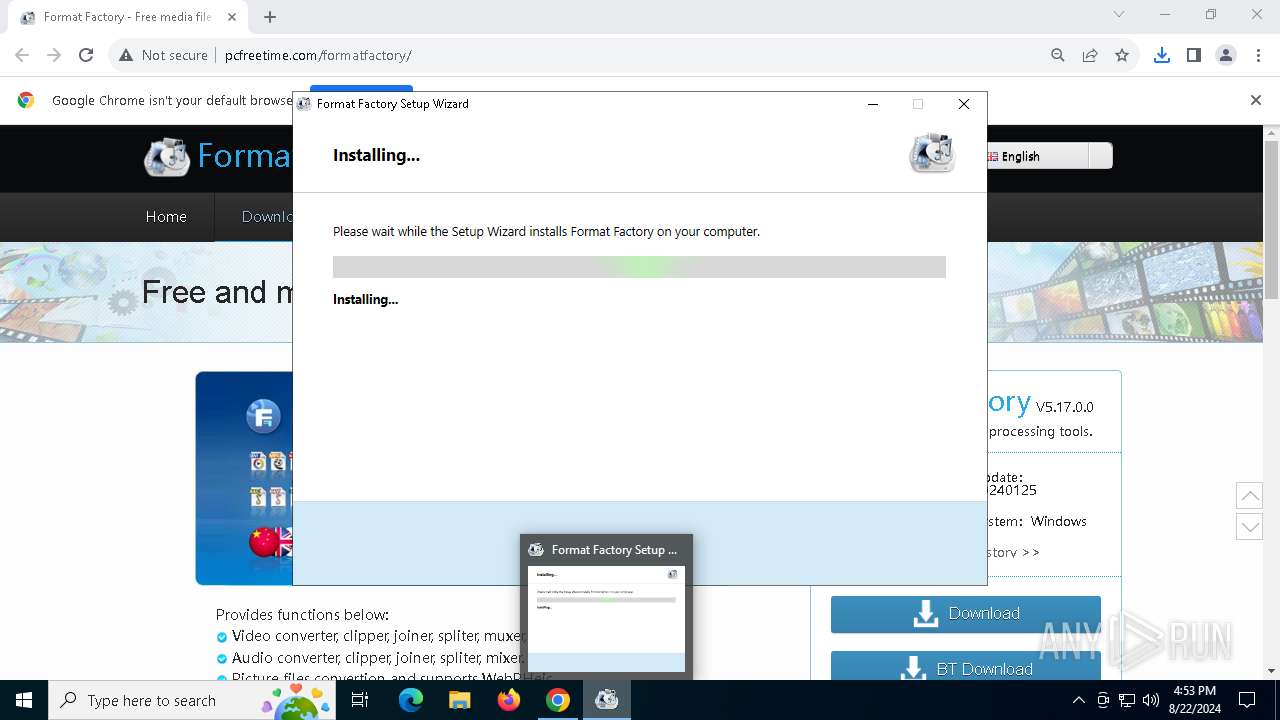
Task: Click Format Factory setup taskbar icon
Action: (x=607, y=700)
